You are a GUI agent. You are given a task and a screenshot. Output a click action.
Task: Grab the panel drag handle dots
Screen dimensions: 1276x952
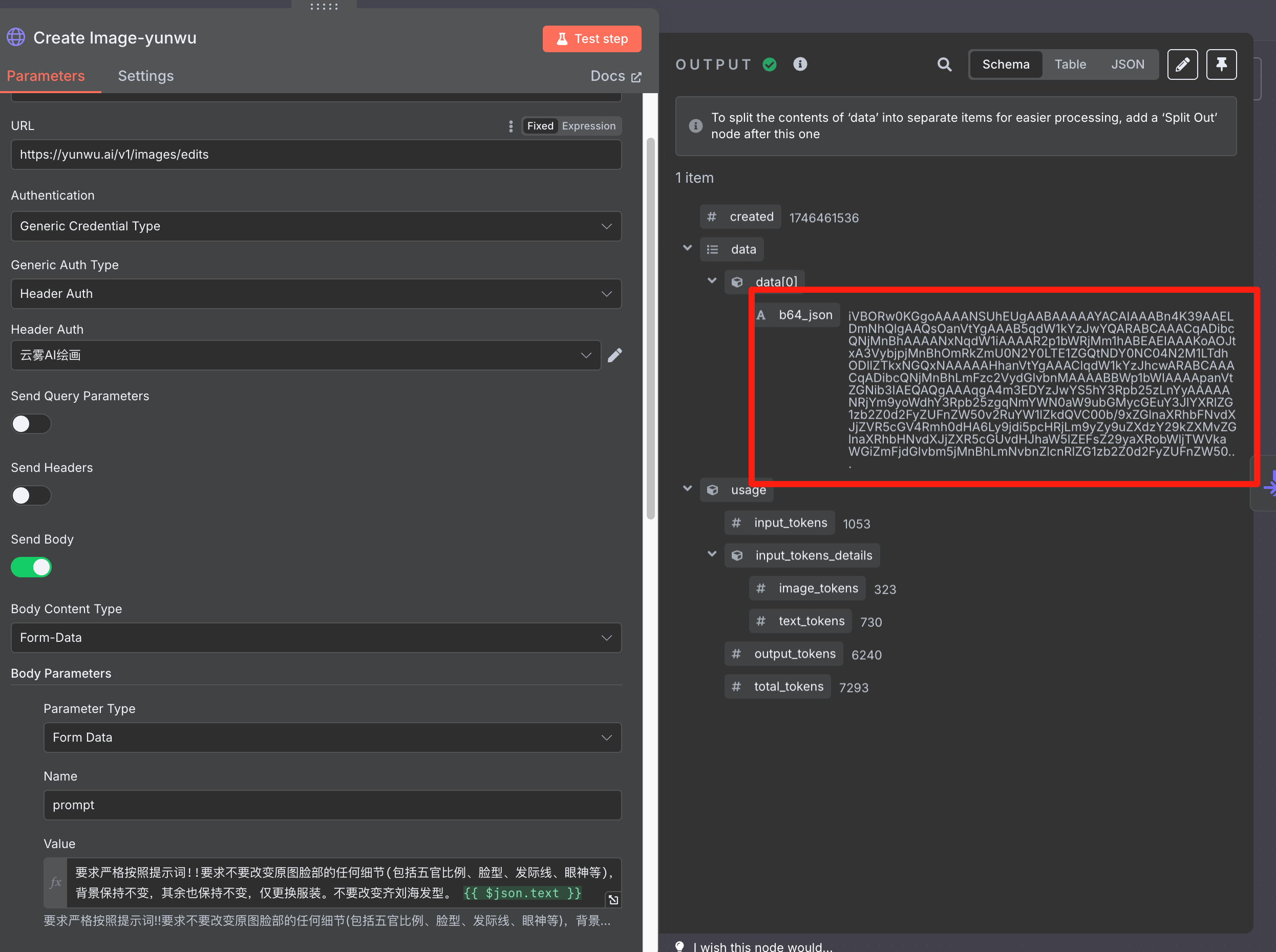point(324,6)
